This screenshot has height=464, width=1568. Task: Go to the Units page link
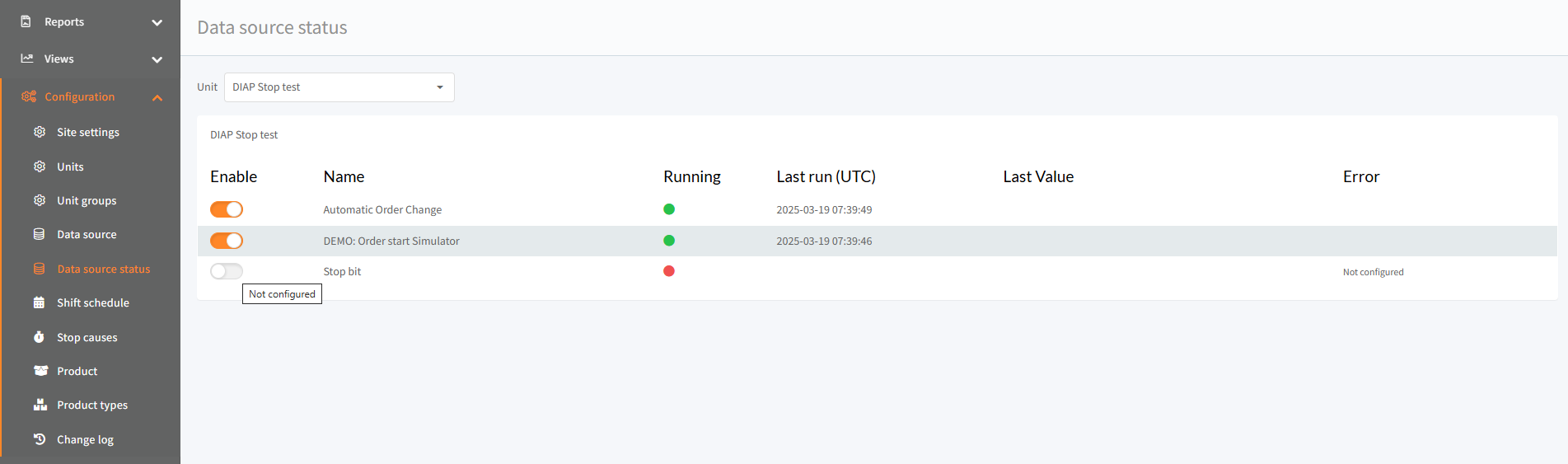(70, 166)
